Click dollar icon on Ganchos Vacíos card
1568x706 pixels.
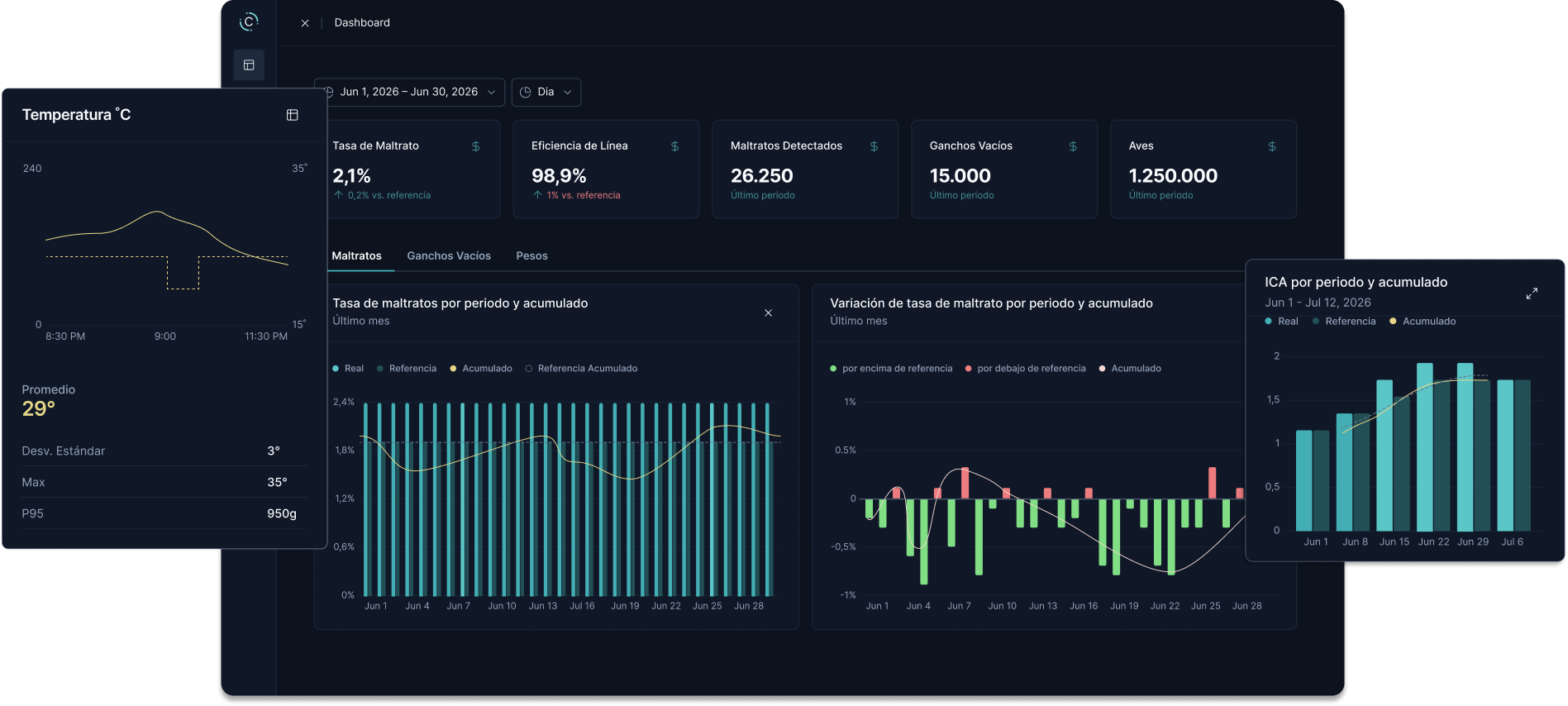coord(1073,146)
